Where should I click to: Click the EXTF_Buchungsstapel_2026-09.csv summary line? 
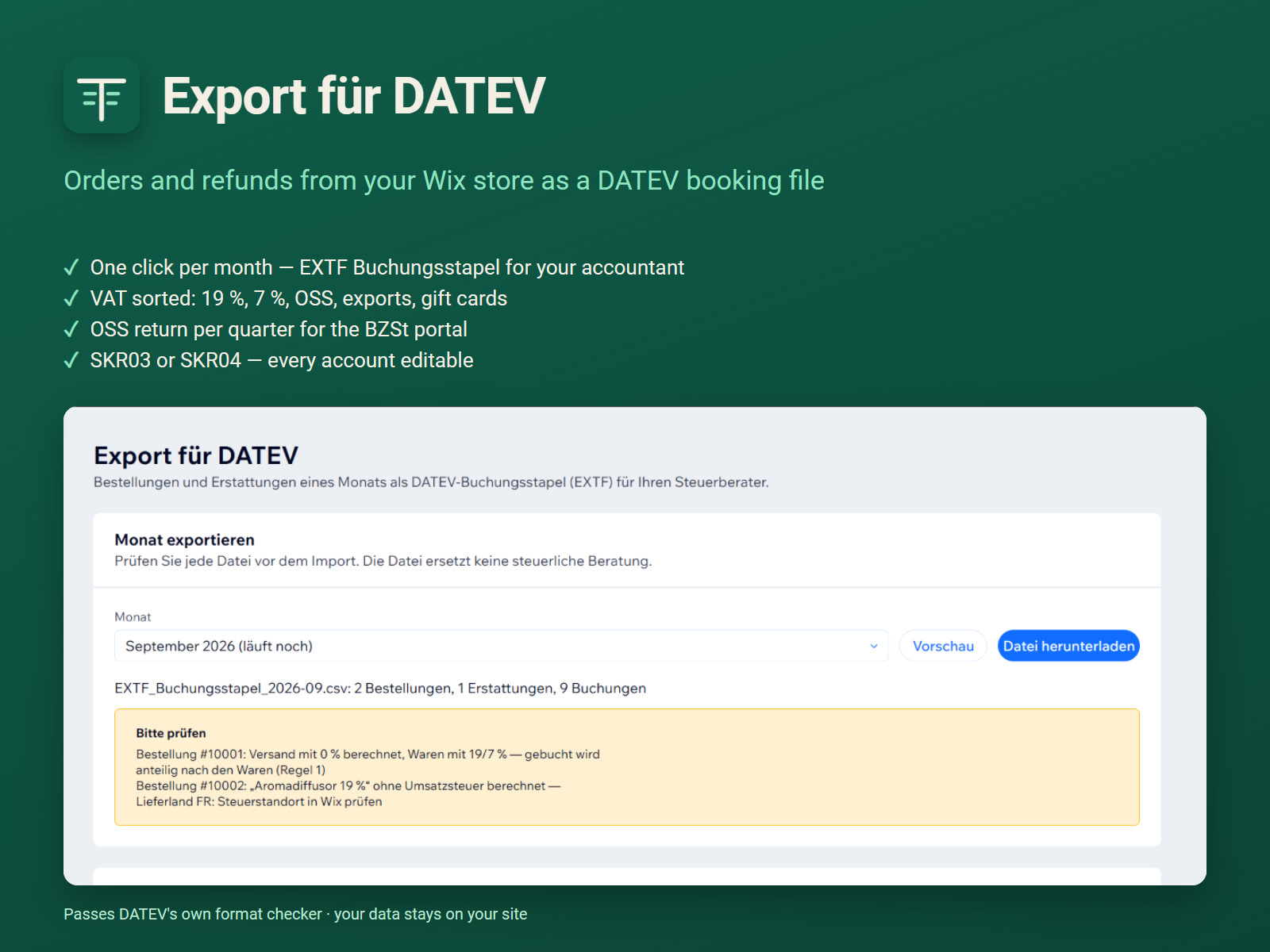pos(380,688)
